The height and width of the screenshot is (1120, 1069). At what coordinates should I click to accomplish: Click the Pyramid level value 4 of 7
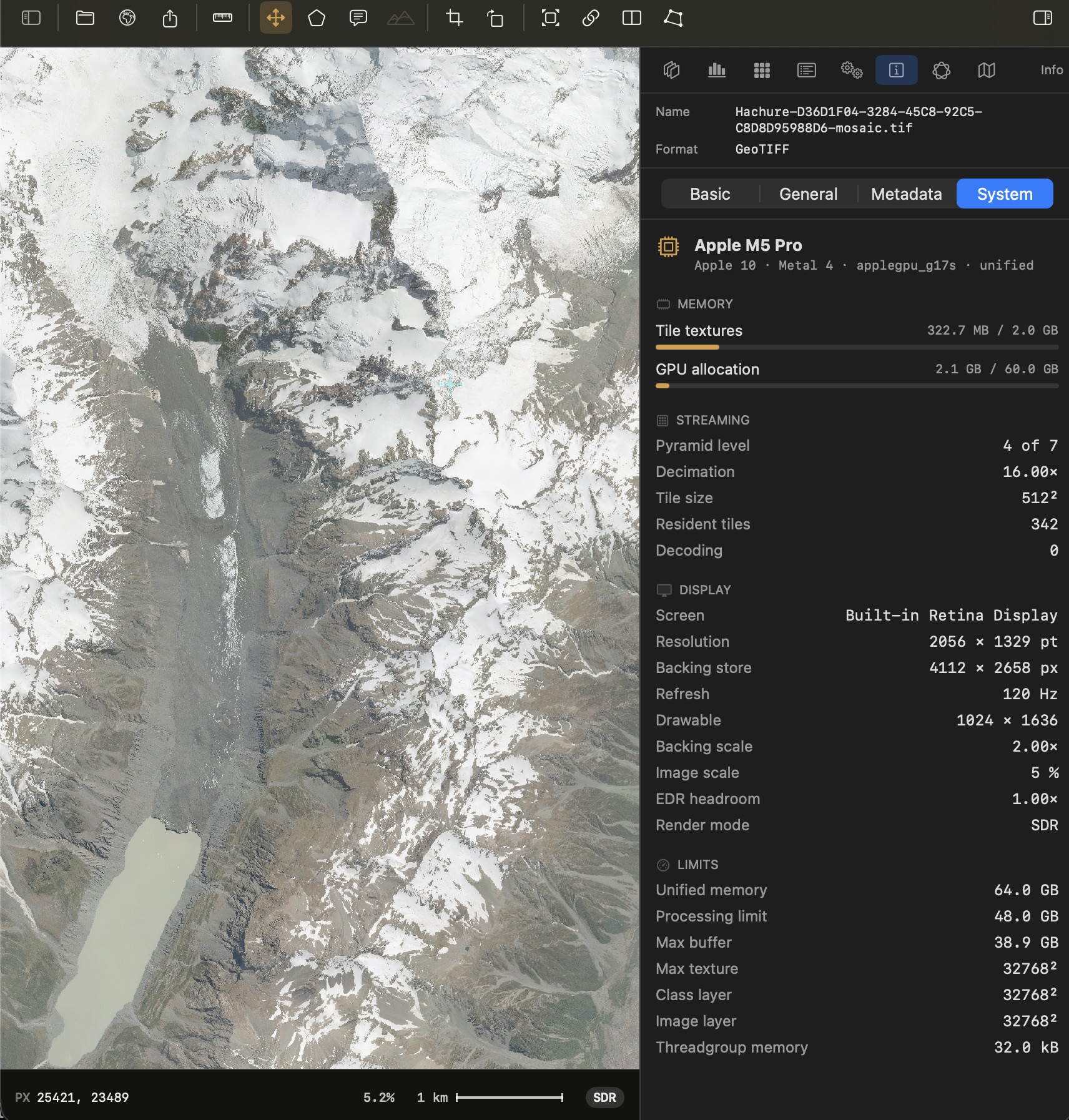[1030, 446]
